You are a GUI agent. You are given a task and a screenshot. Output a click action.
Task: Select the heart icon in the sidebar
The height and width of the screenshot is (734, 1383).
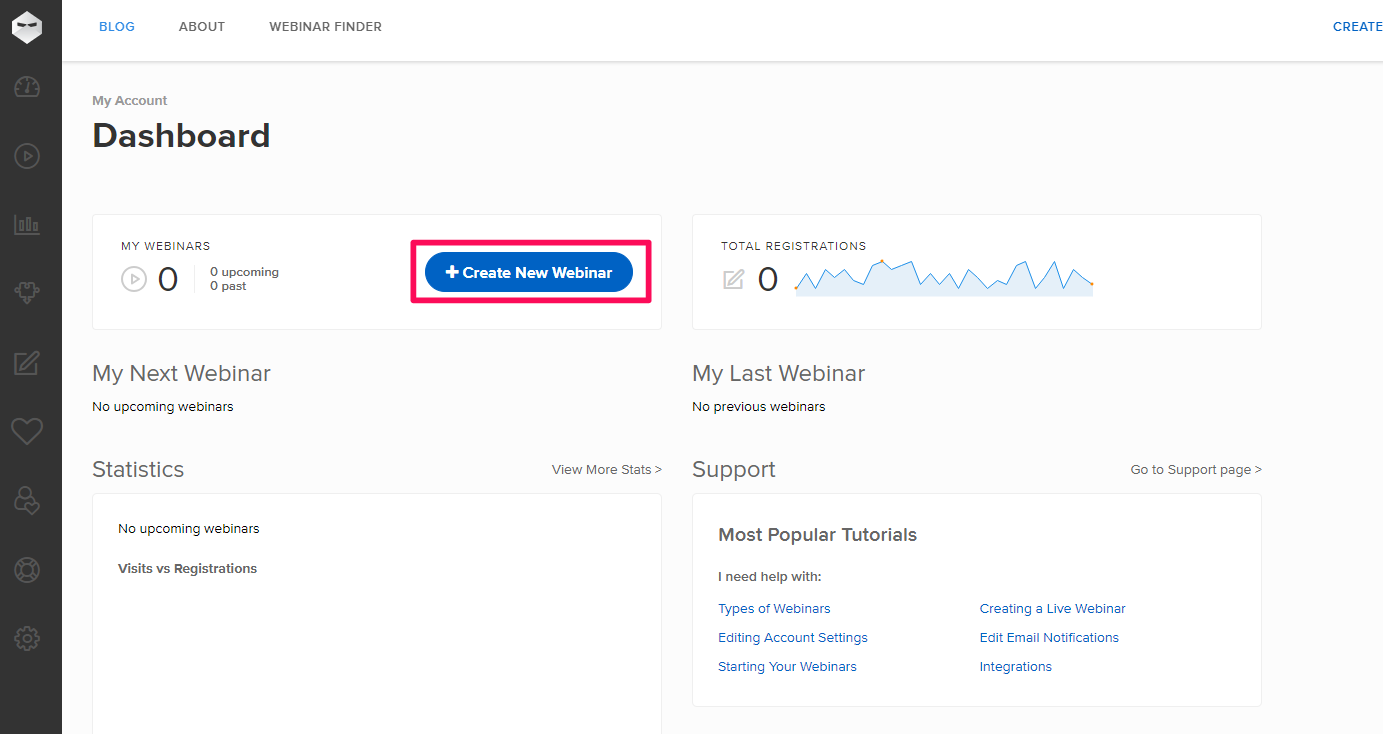26,431
